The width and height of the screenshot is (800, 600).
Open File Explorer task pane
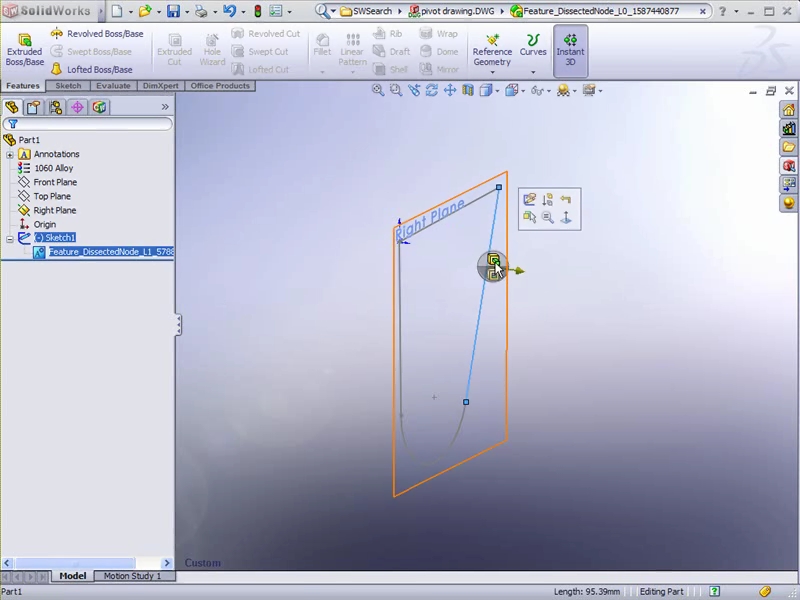click(x=789, y=147)
